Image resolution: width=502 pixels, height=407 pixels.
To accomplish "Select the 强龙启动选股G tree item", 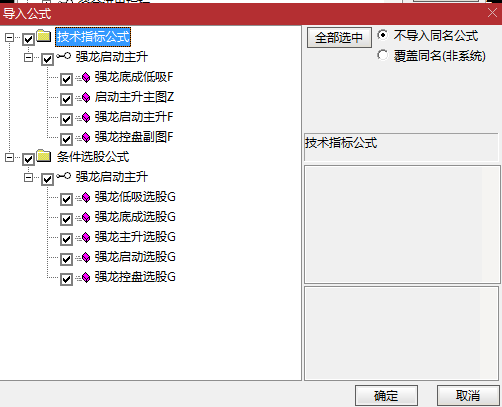I will (x=135, y=257).
